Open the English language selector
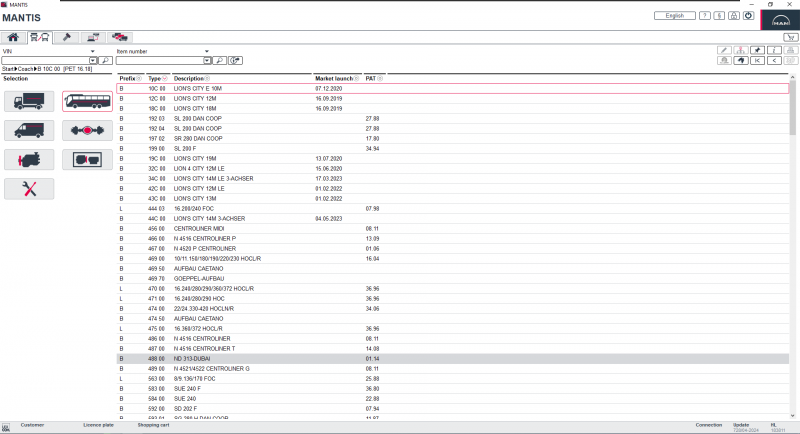 674,16
